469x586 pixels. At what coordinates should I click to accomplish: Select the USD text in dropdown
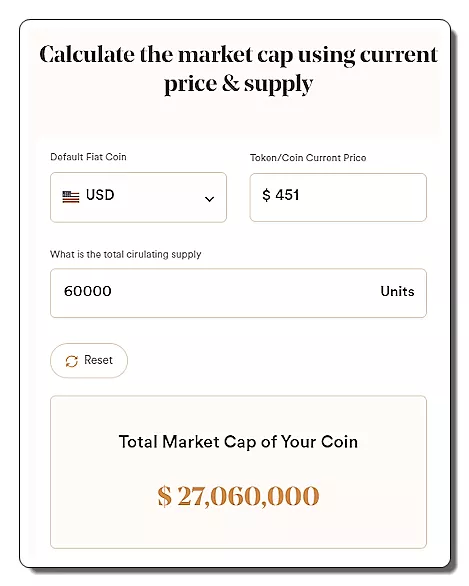click(x=100, y=195)
